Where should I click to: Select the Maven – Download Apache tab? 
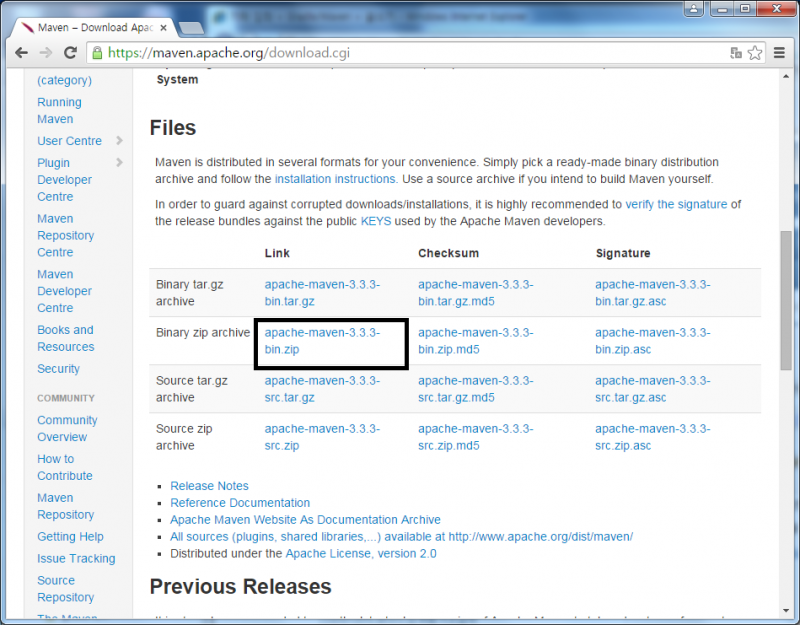pos(94,28)
